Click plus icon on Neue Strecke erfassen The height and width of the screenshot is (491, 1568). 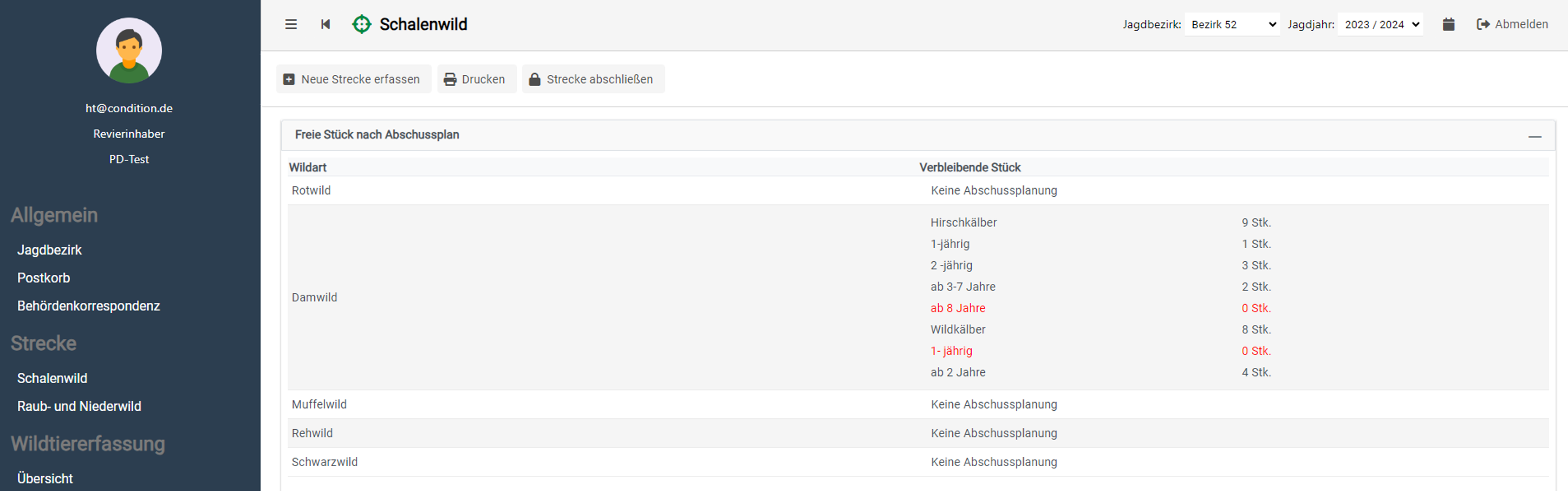click(x=289, y=79)
